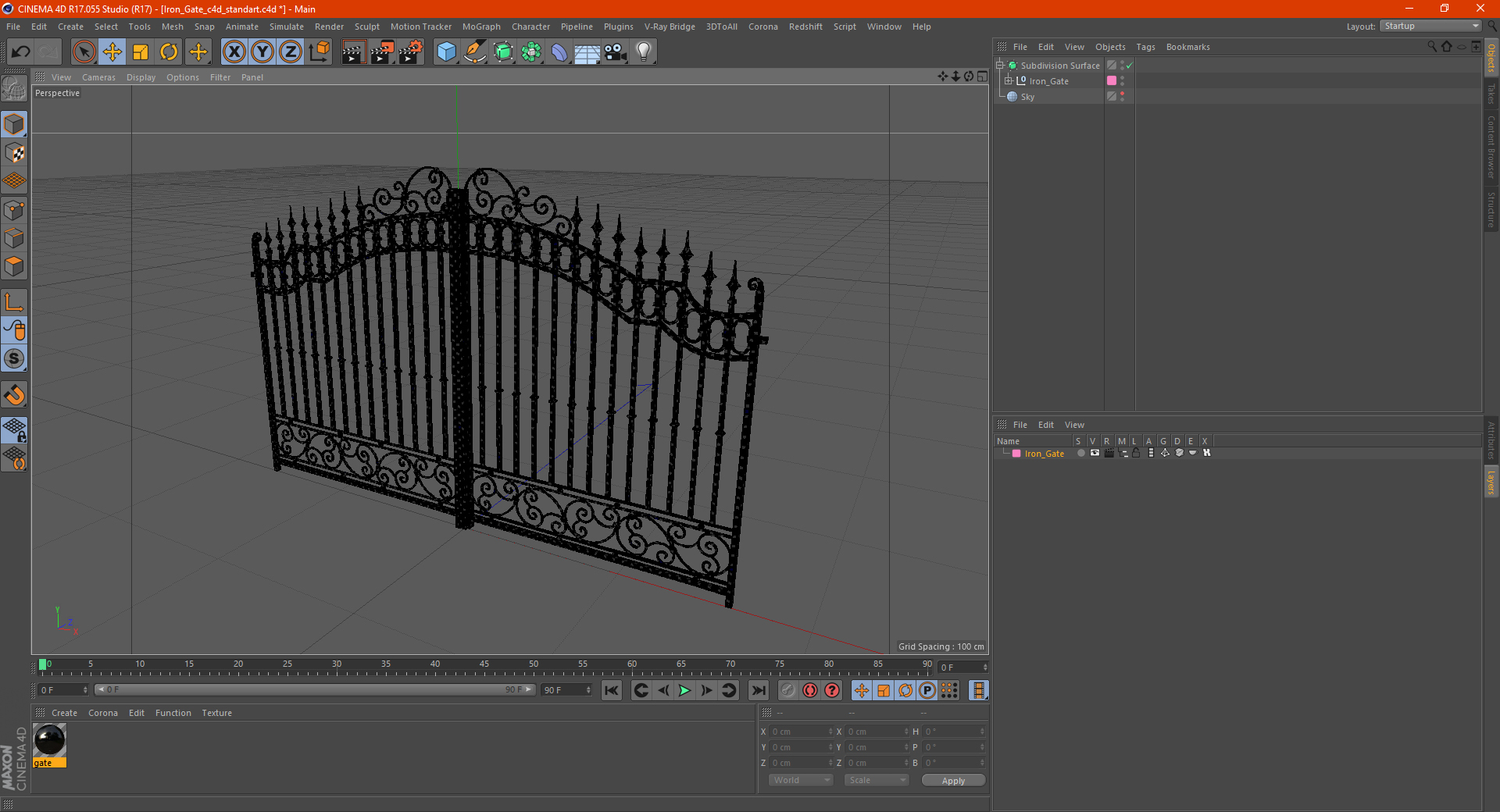Toggle Autokeying button
The width and height of the screenshot is (1500, 812).
(810, 690)
